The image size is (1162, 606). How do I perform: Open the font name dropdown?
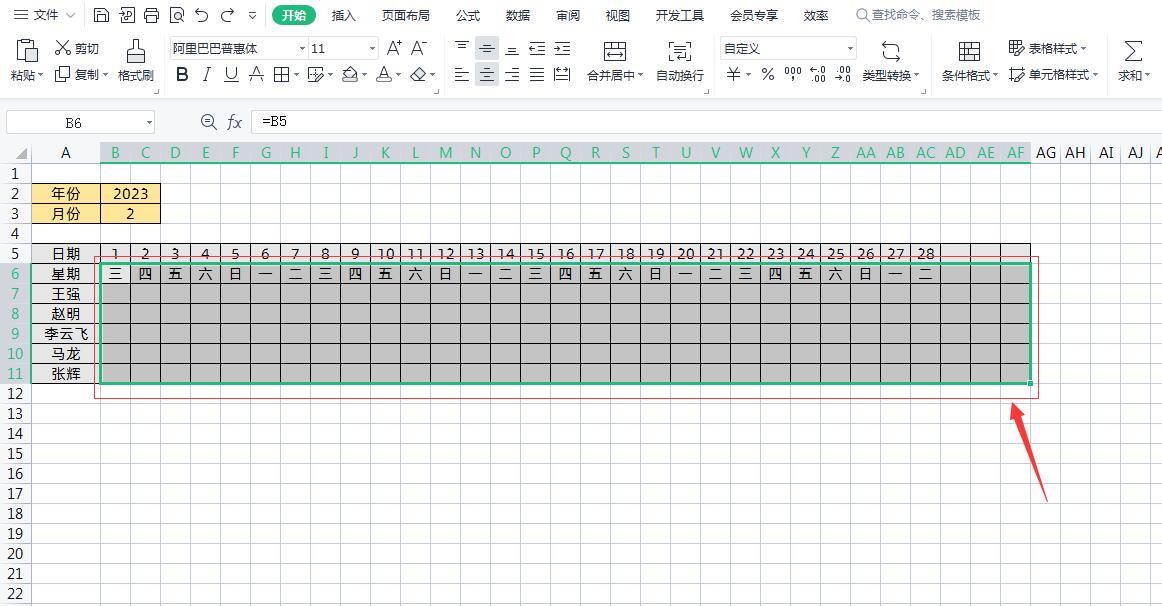[303, 47]
